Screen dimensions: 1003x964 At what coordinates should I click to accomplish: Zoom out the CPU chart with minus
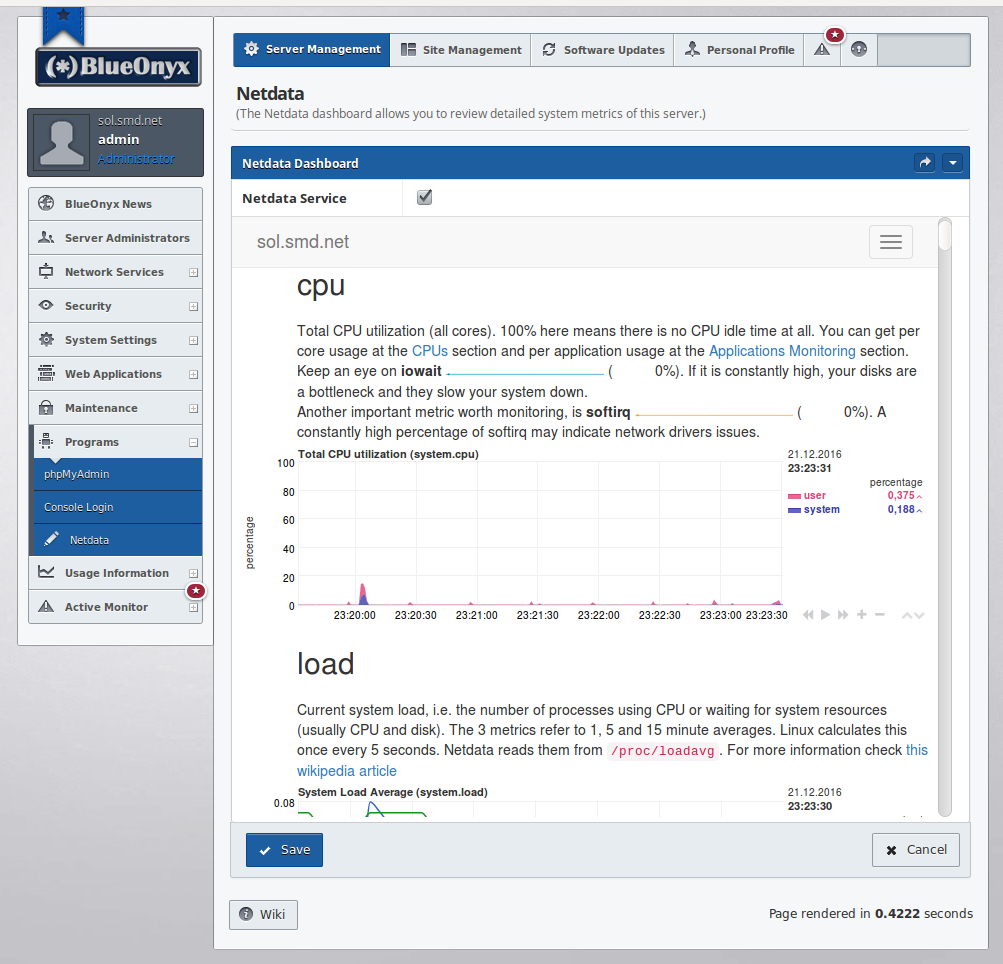[x=880, y=615]
